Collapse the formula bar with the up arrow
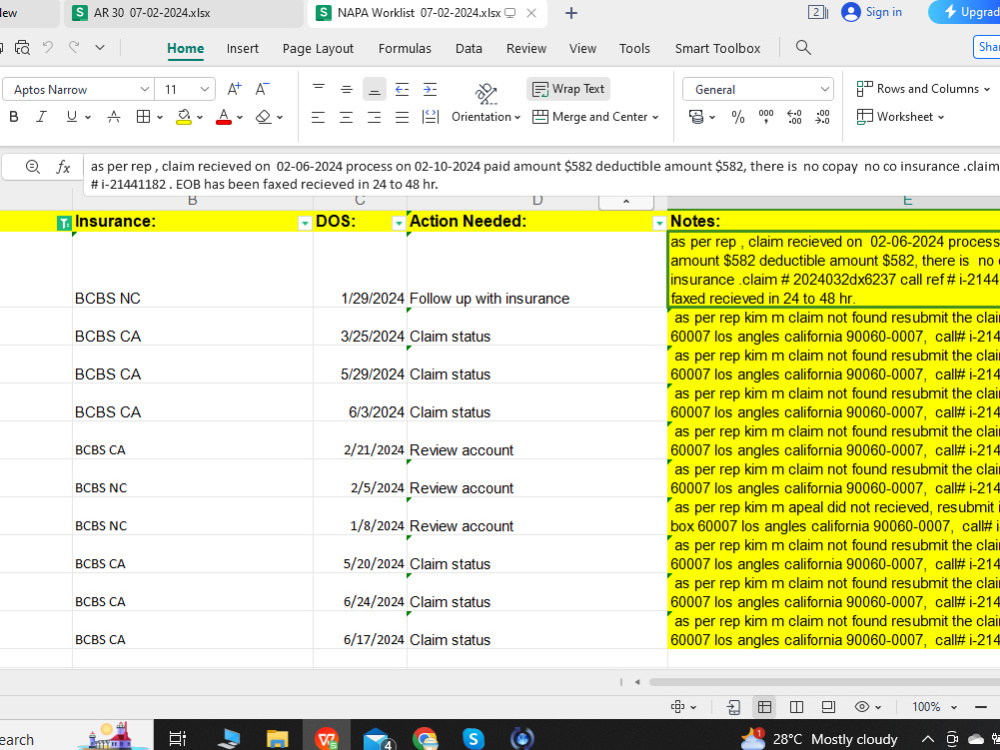Viewport: 1000px width, 750px height. pos(626,202)
